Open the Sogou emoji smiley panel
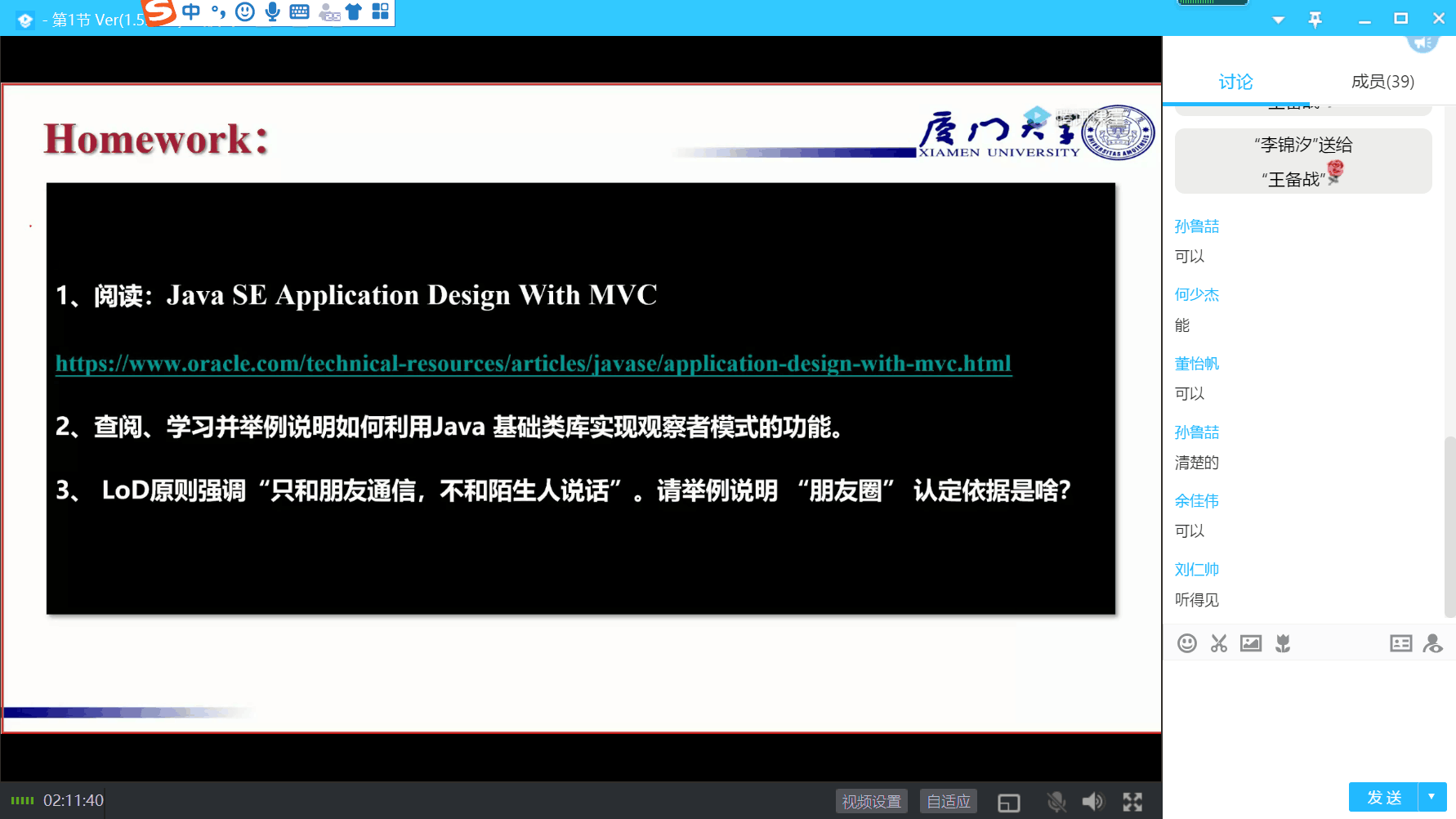Viewport: 1456px width, 819px height. tap(244, 11)
